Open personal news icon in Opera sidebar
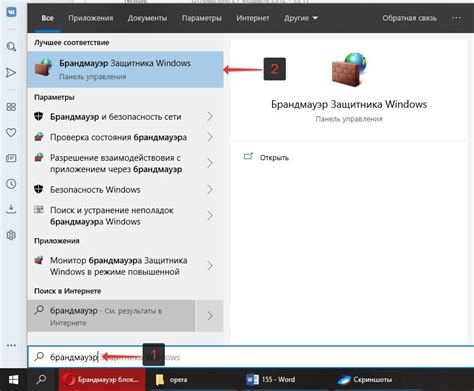Image resolution: width=474 pixels, height=391 pixels. (x=11, y=158)
